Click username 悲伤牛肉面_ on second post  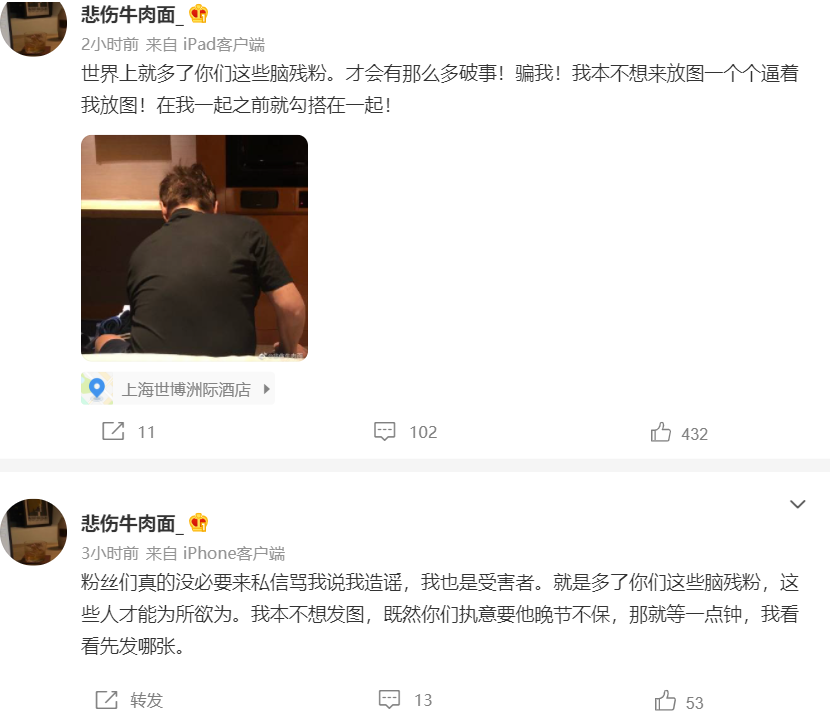click(132, 524)
